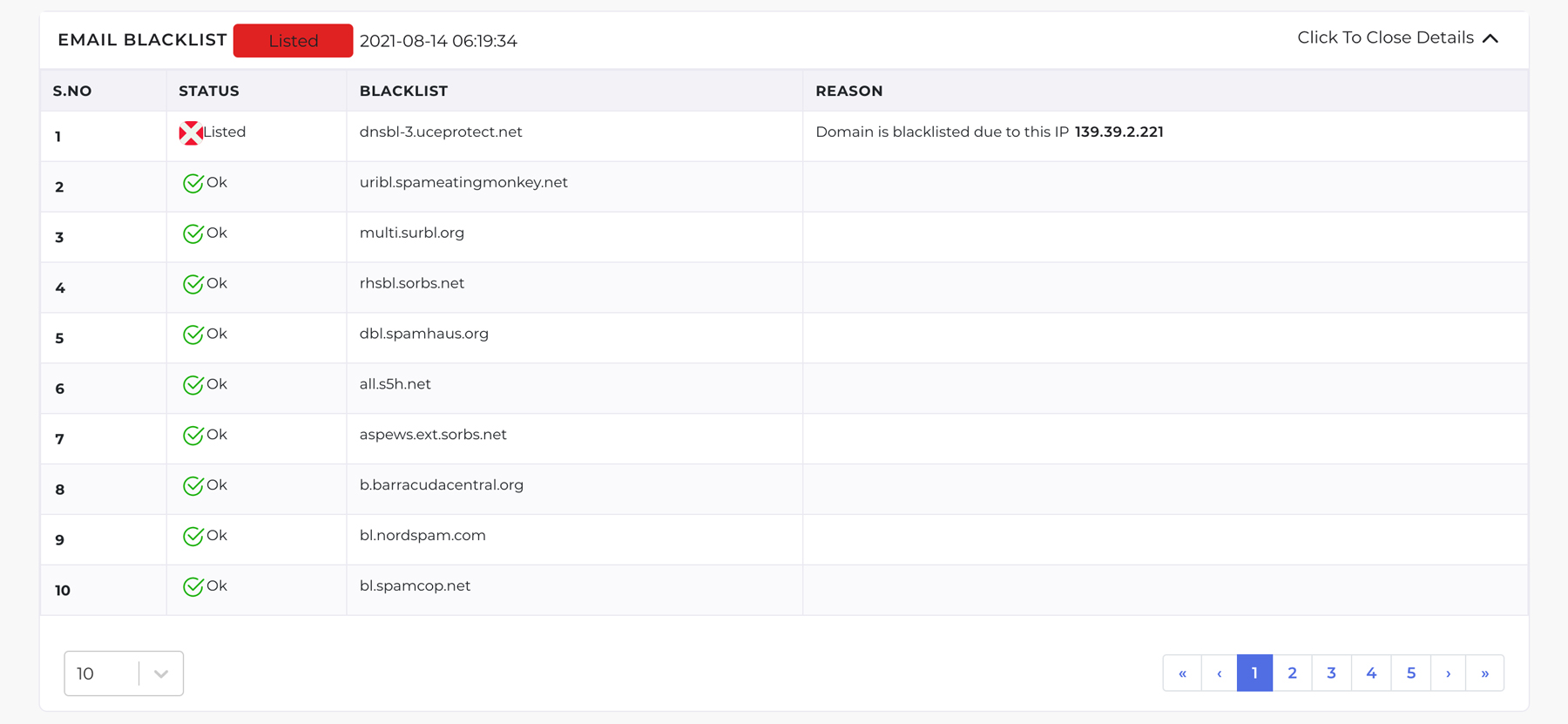Select the dnsbl-3.uceprotect.net blacklist cell

click(575, 136)
